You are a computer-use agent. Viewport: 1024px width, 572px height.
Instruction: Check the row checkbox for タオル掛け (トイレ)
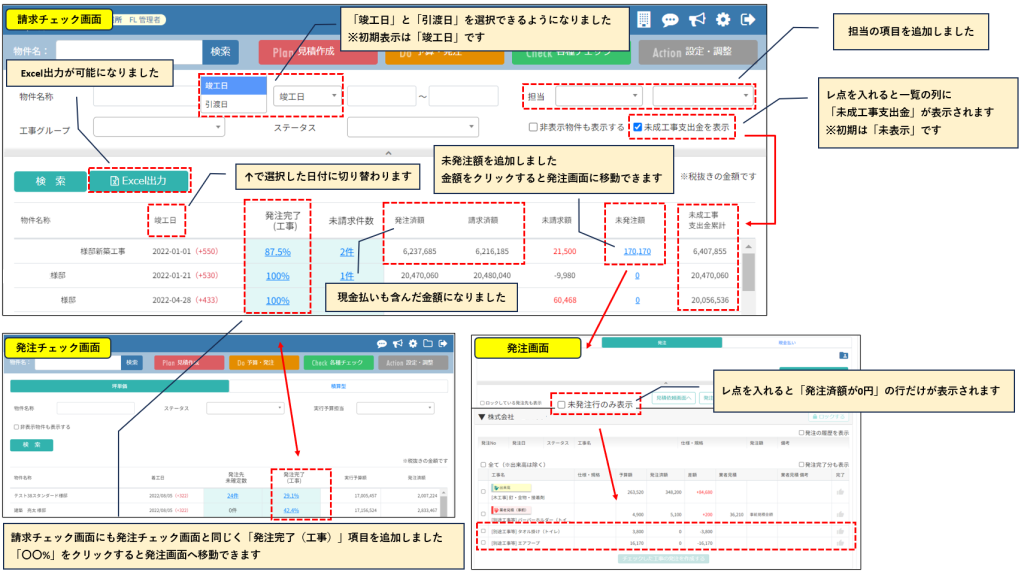(483, 532)
